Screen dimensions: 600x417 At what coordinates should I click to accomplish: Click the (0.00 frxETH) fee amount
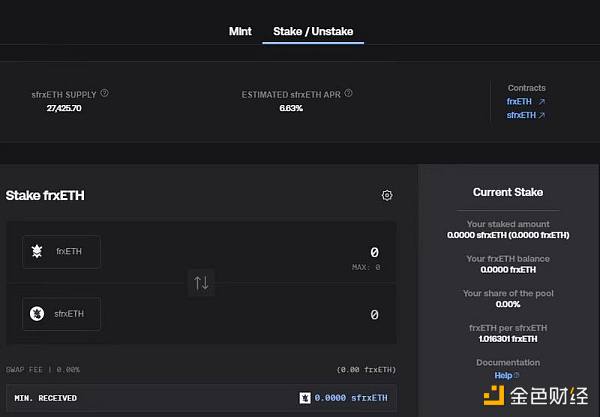tap(366, 370)
